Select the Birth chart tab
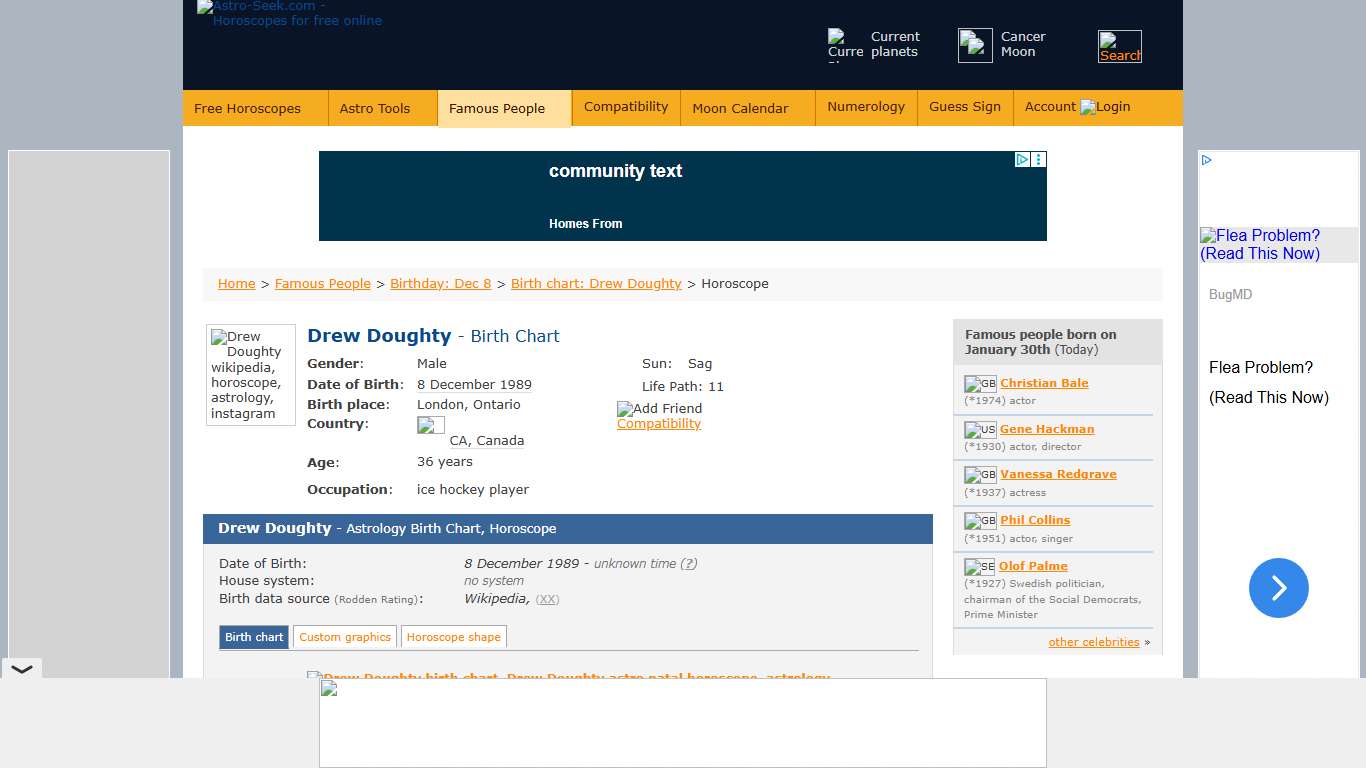The height and width of the screenshot is (768, 1366). (254, 637)
